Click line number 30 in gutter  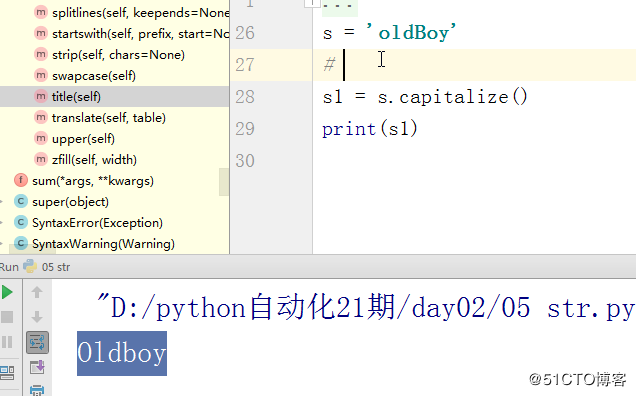245,161
